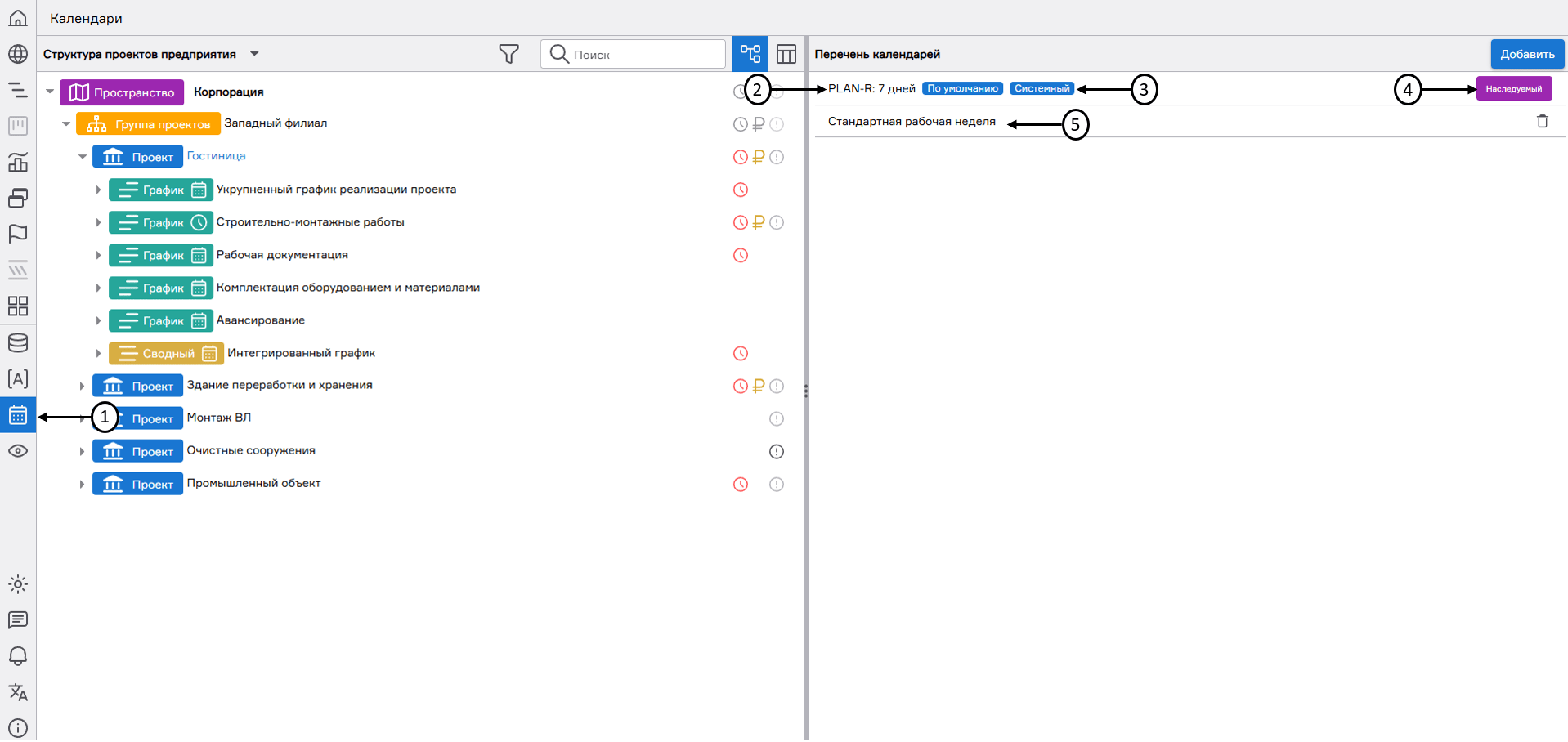Click the database icon in the sidebar

pyautogui.click(x=18, y=342)
